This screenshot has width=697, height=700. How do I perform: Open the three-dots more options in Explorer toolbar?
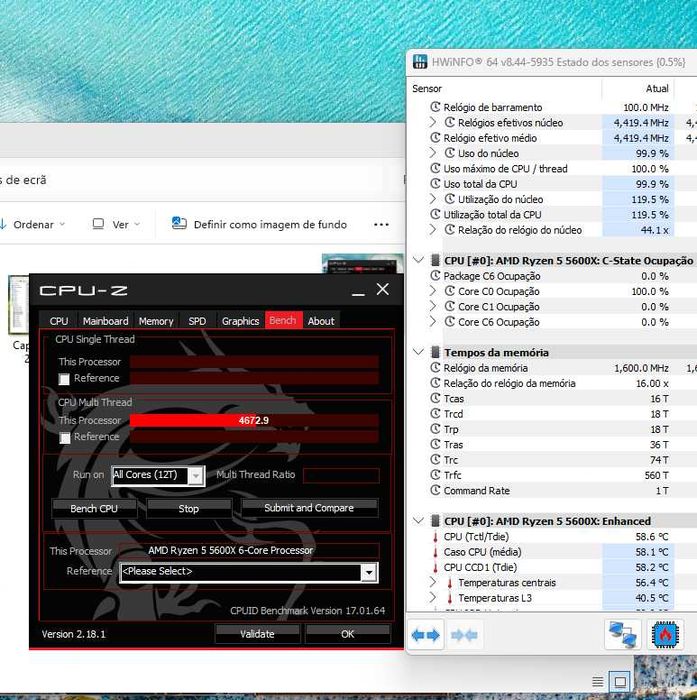point(381,225)
